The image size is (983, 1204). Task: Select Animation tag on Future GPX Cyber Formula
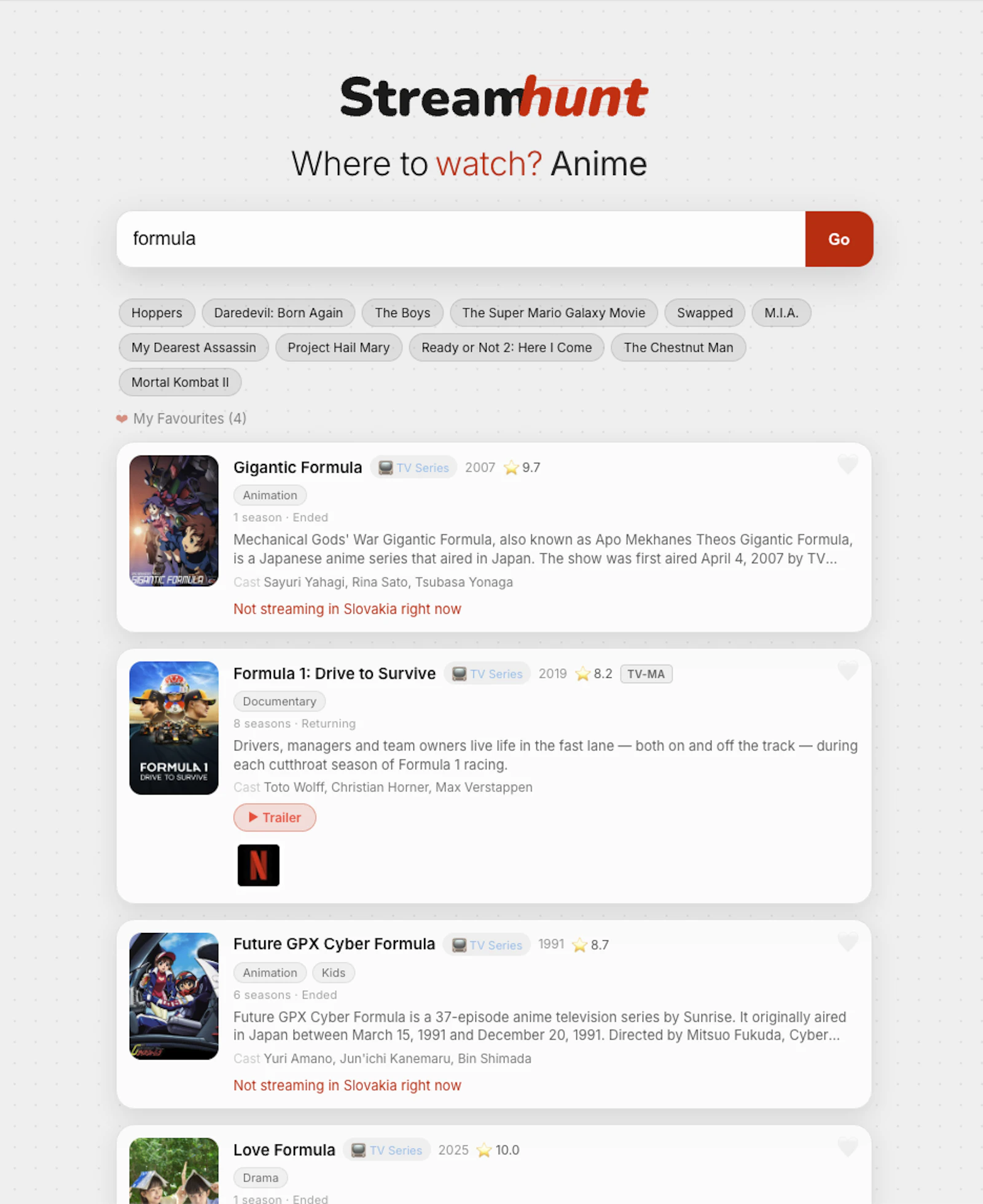270,972
